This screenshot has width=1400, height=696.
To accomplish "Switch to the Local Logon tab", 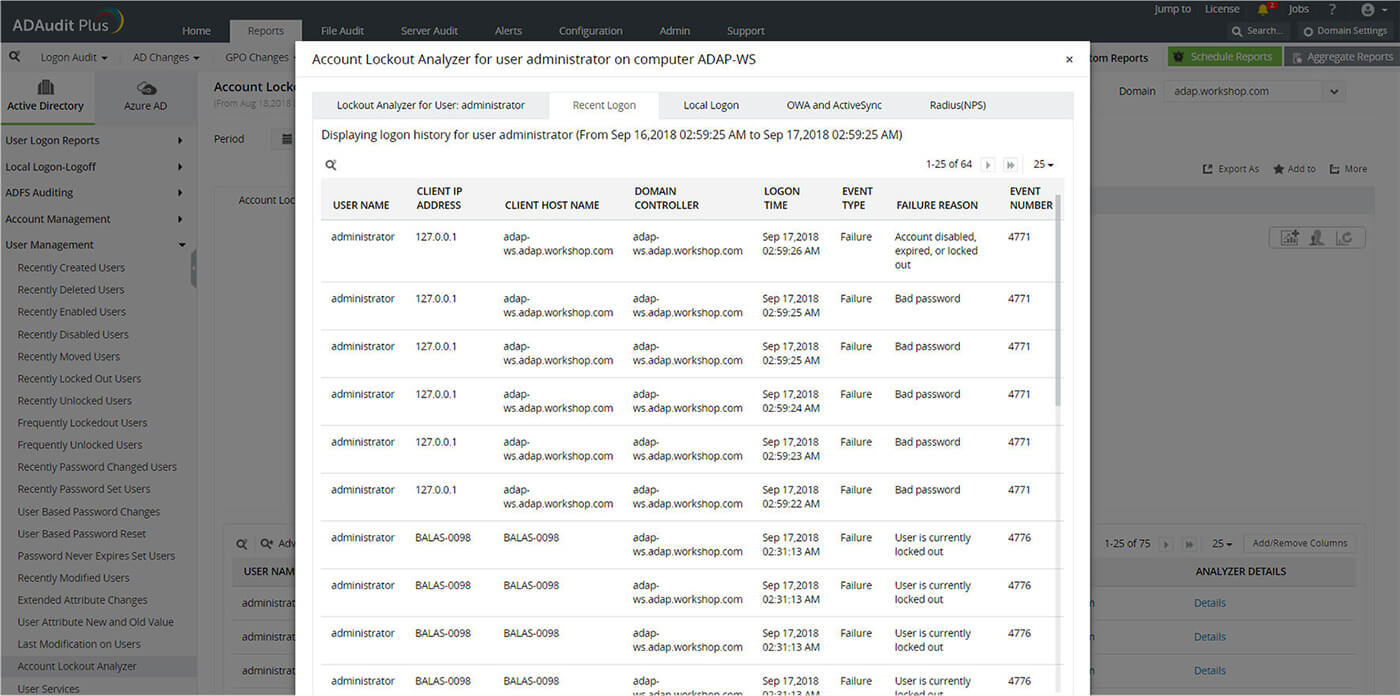I will coord(711,105).
